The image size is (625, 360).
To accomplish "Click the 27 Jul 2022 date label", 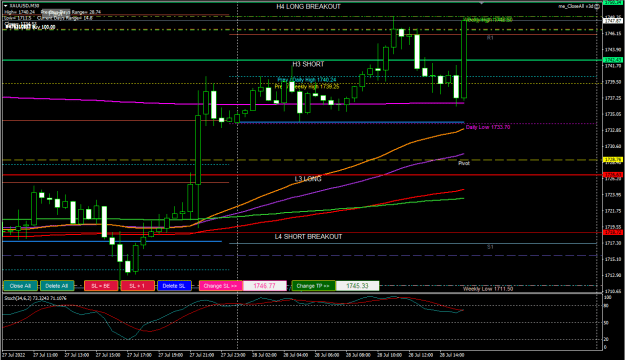I will click(x=14, y=355).
